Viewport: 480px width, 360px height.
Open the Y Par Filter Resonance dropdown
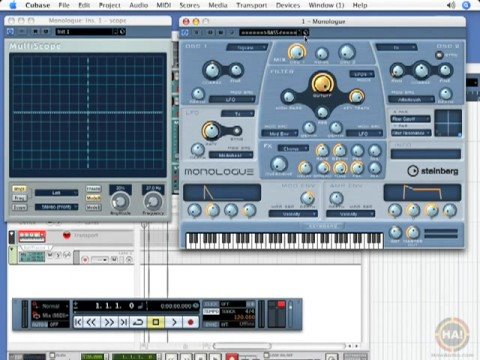point(411,133)
